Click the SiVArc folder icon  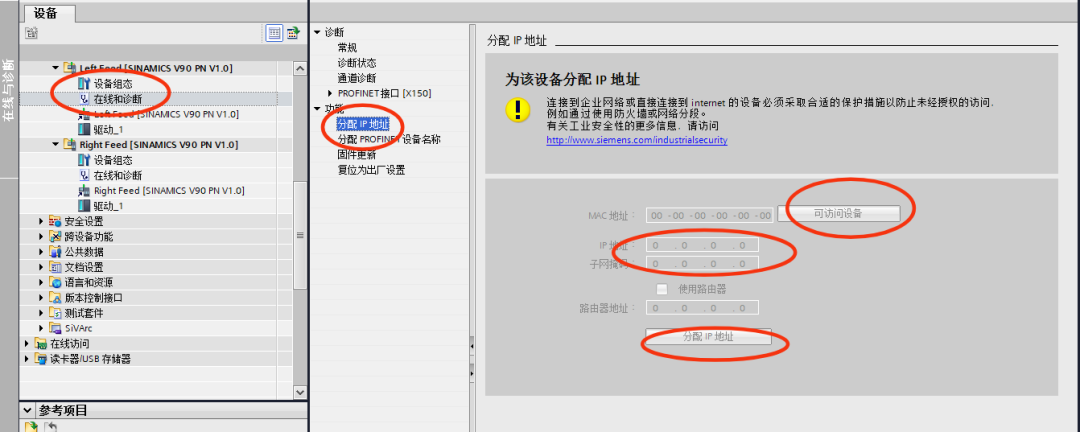(x=55, y=328)
